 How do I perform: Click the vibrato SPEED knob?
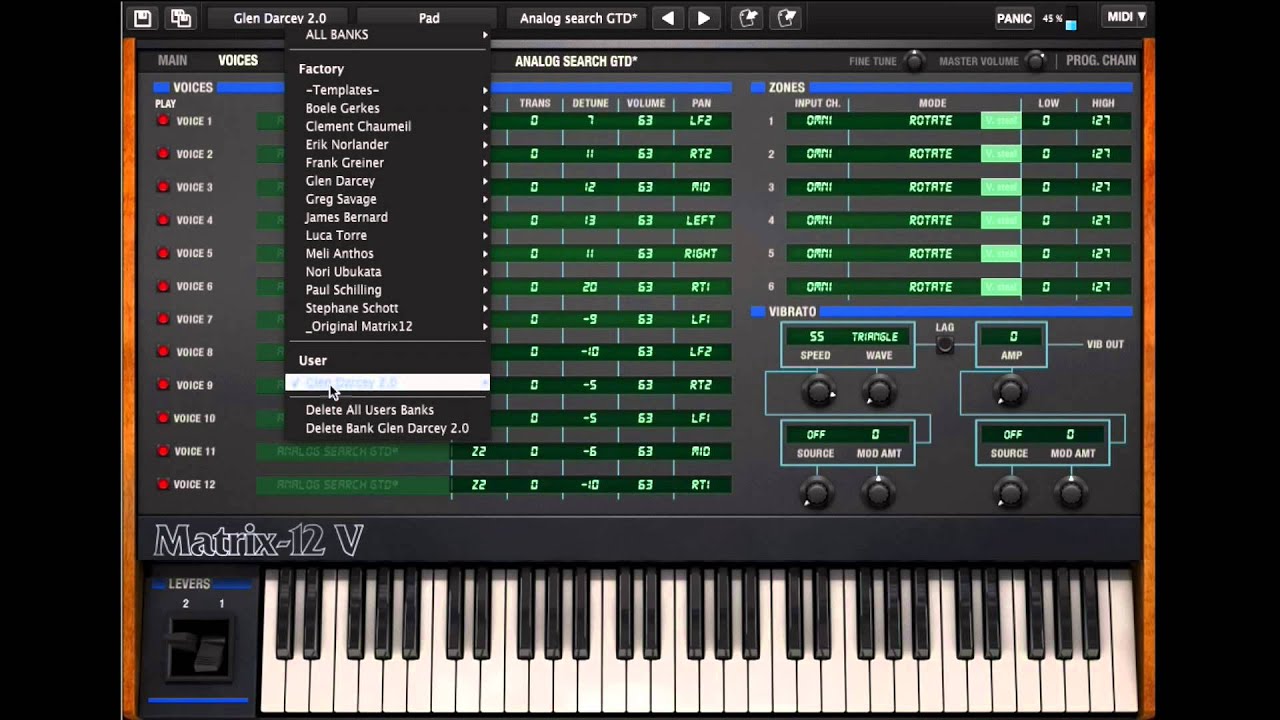point(818,392)
